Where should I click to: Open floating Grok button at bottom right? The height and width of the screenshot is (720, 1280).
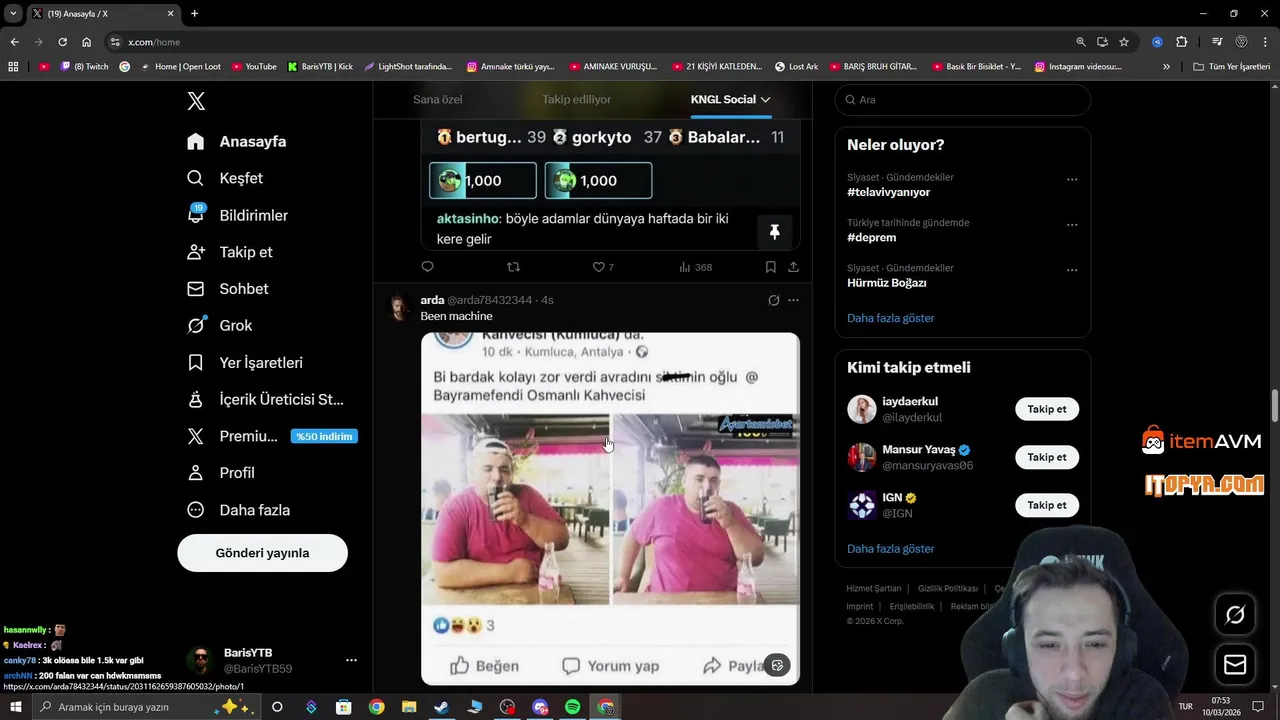tap(1235, 615)
